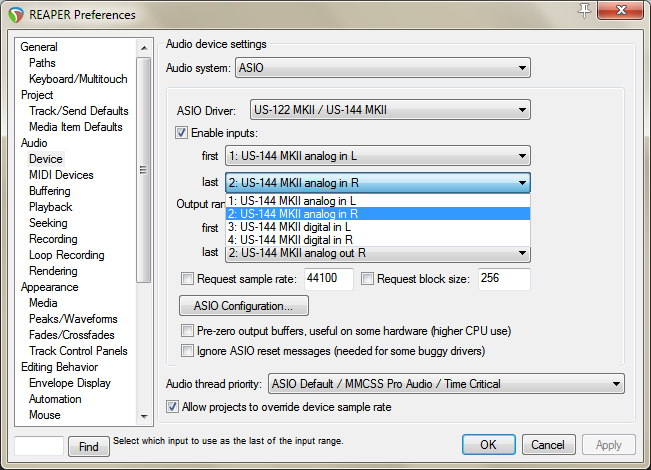Image resolution: width=651 pixels, height=470 pixels.
Task: Click the REAPER logo icon in title bar
Action: pyautogui.click(x=16, y=15)
